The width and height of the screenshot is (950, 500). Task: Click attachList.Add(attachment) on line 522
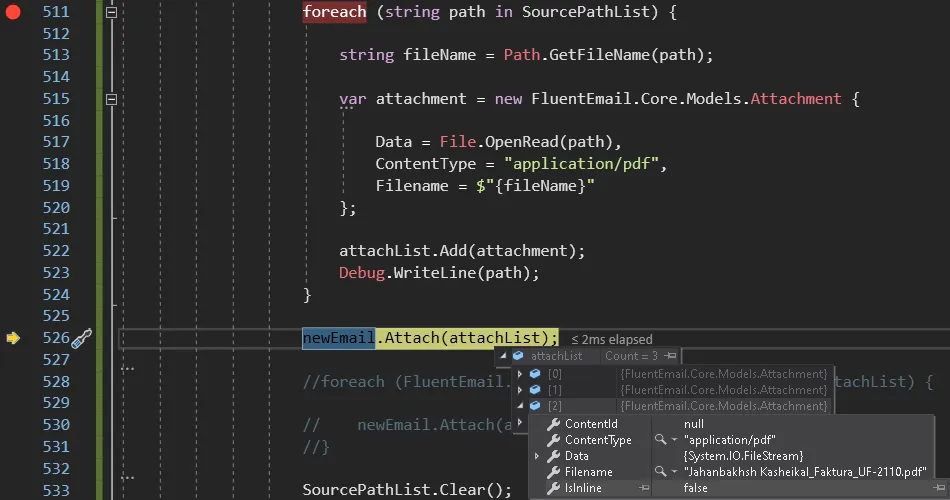[x=457, y=251]
